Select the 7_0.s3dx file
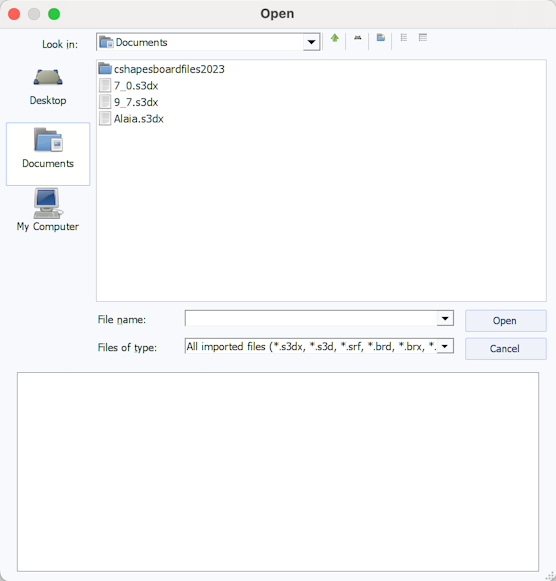Screen dimensions: 556x581 point(129,86)
